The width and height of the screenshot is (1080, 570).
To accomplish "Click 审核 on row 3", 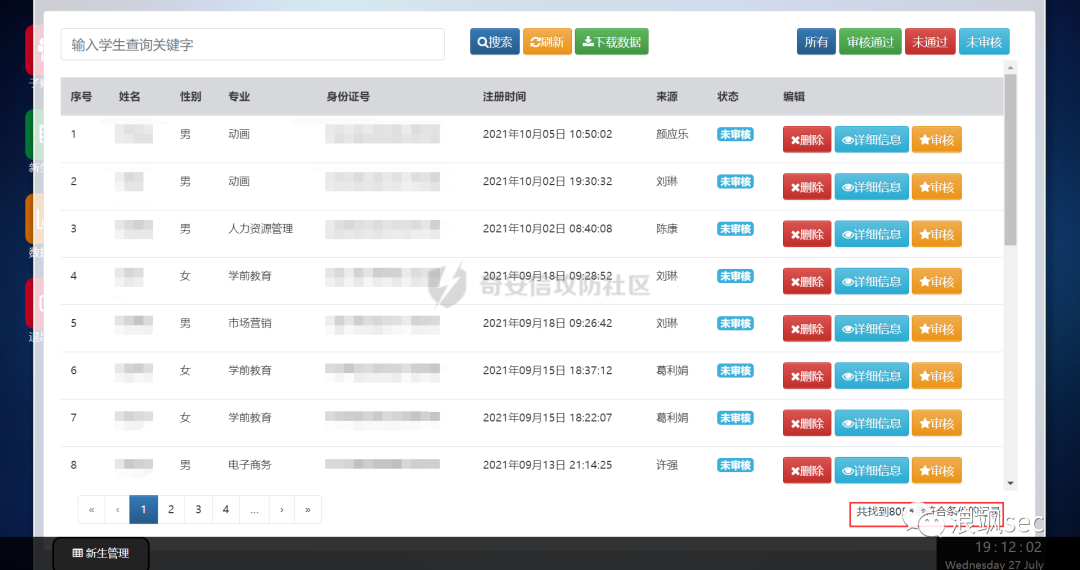I will point(936,234).
